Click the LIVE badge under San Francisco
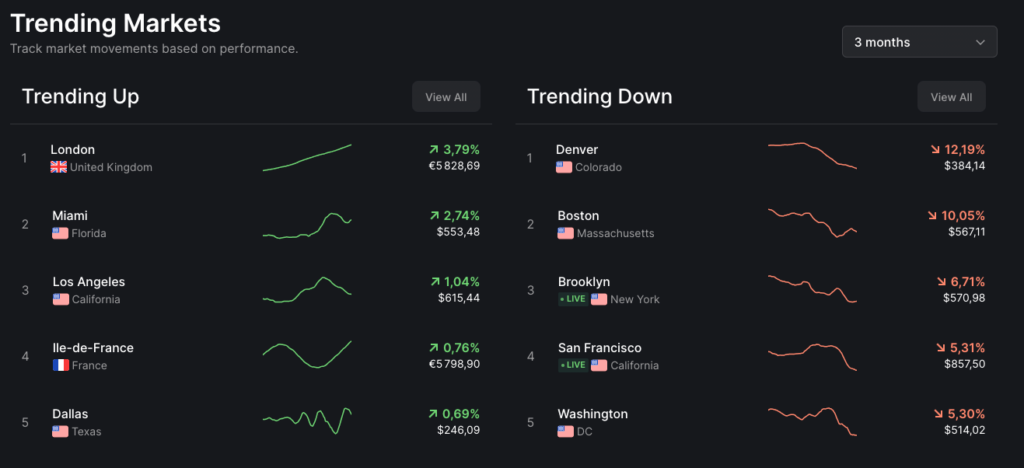The image size is (1024, 468). pyautogui.click(x=572, y=365)
